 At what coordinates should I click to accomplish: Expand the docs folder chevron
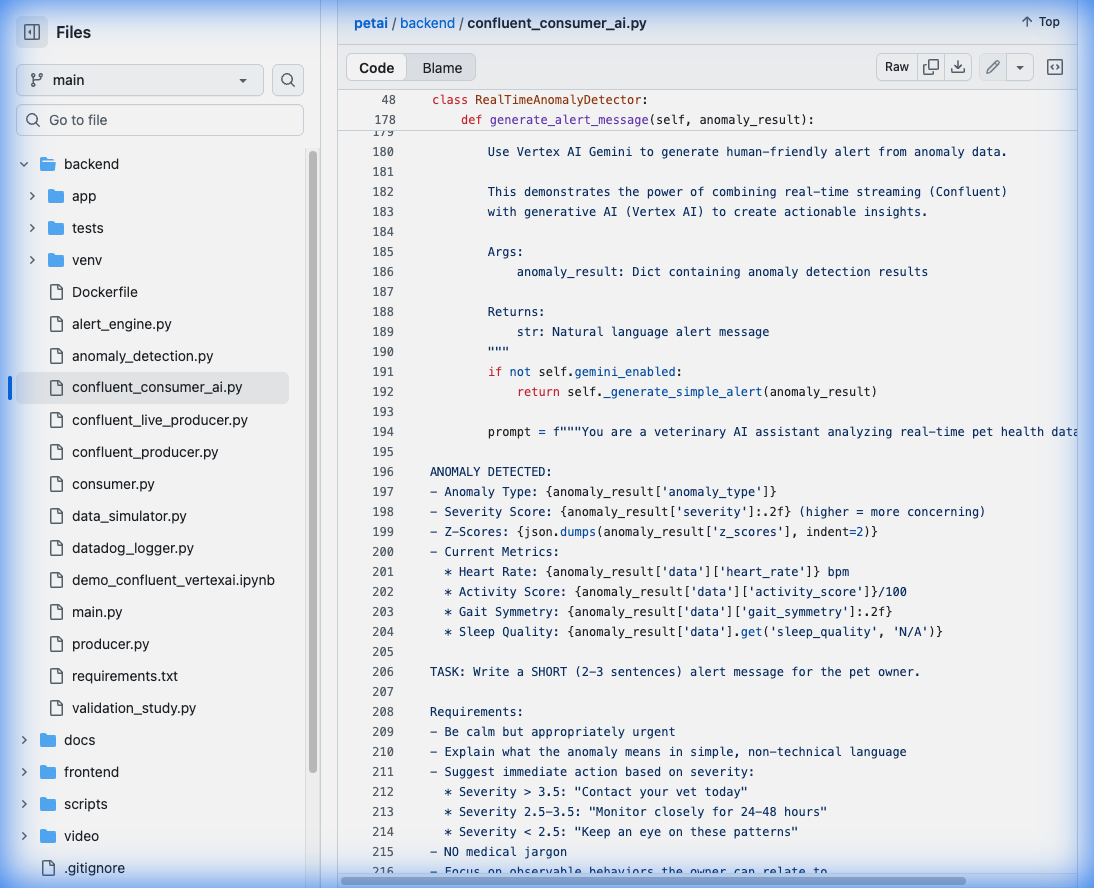pos(24,740)
